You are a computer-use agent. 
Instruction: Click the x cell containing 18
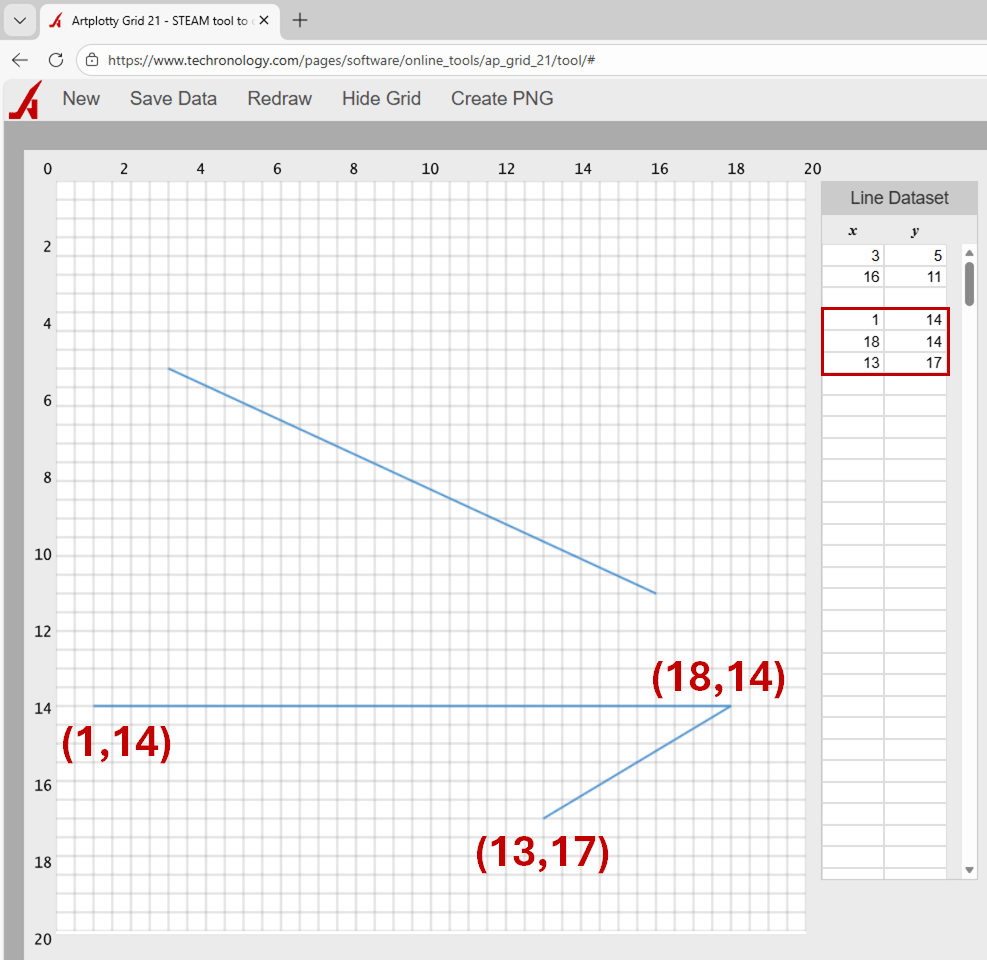pos(853,341)
